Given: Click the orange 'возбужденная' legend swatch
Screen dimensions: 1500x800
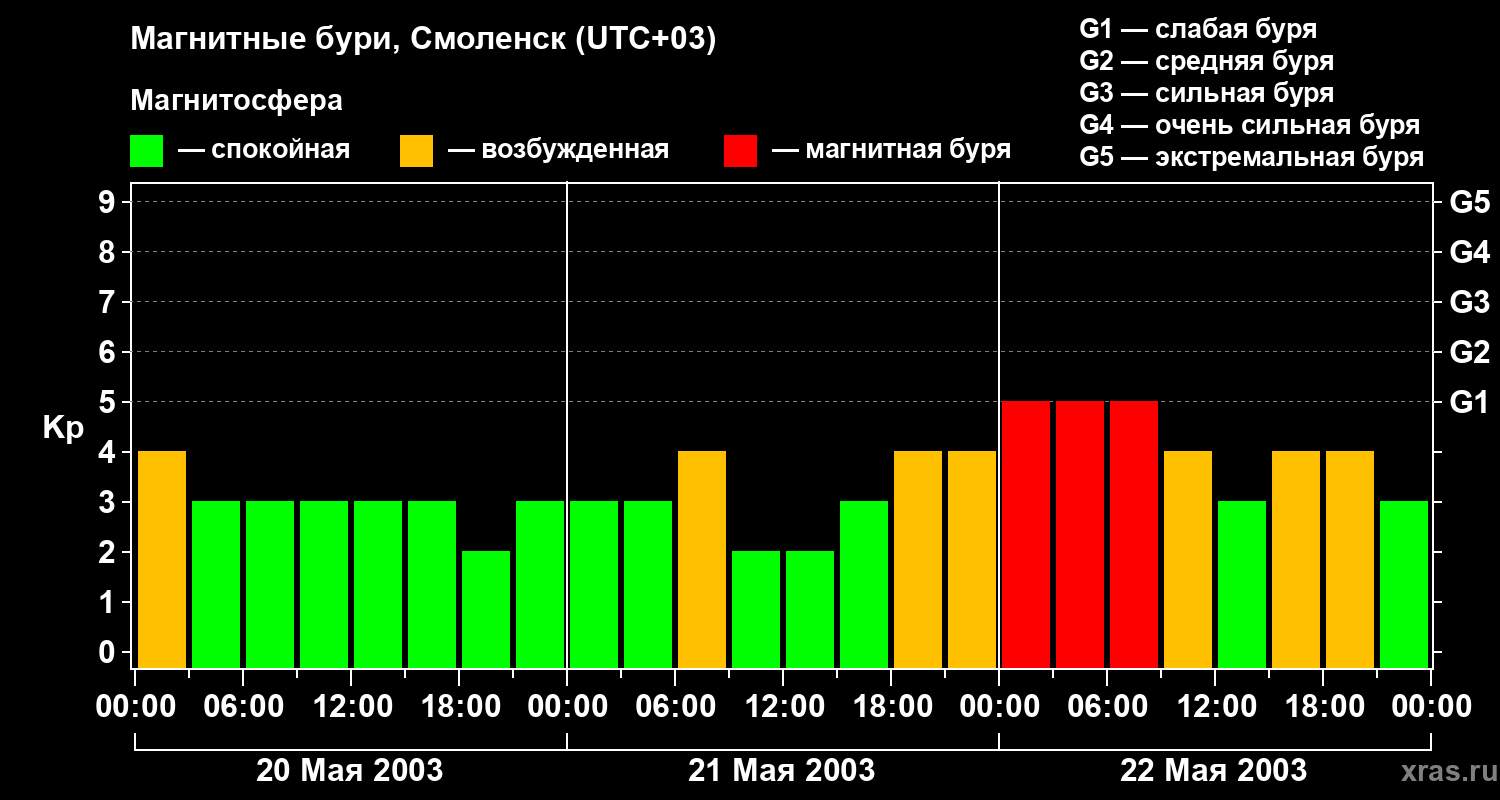Looking at the screenshot, I should [416, 151].
